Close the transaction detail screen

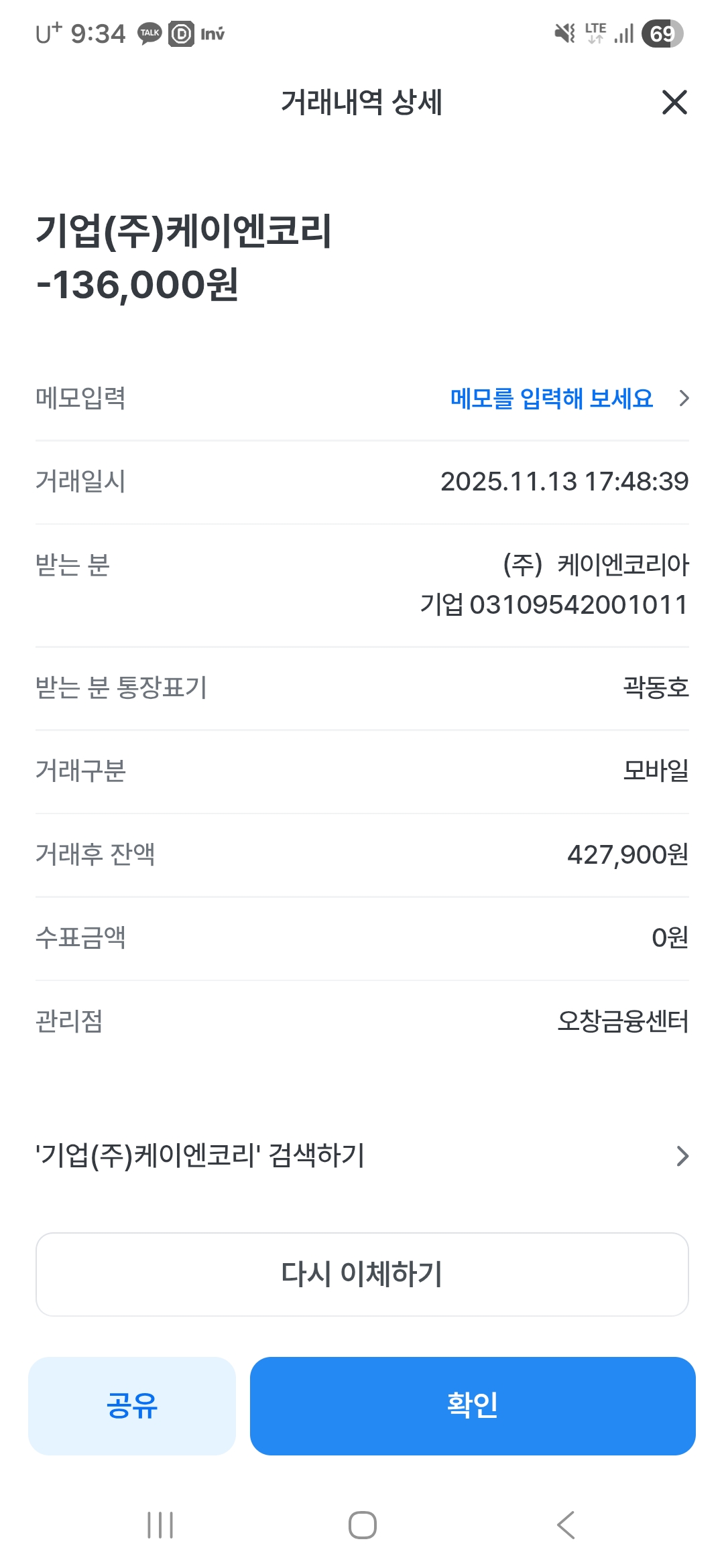674,103
